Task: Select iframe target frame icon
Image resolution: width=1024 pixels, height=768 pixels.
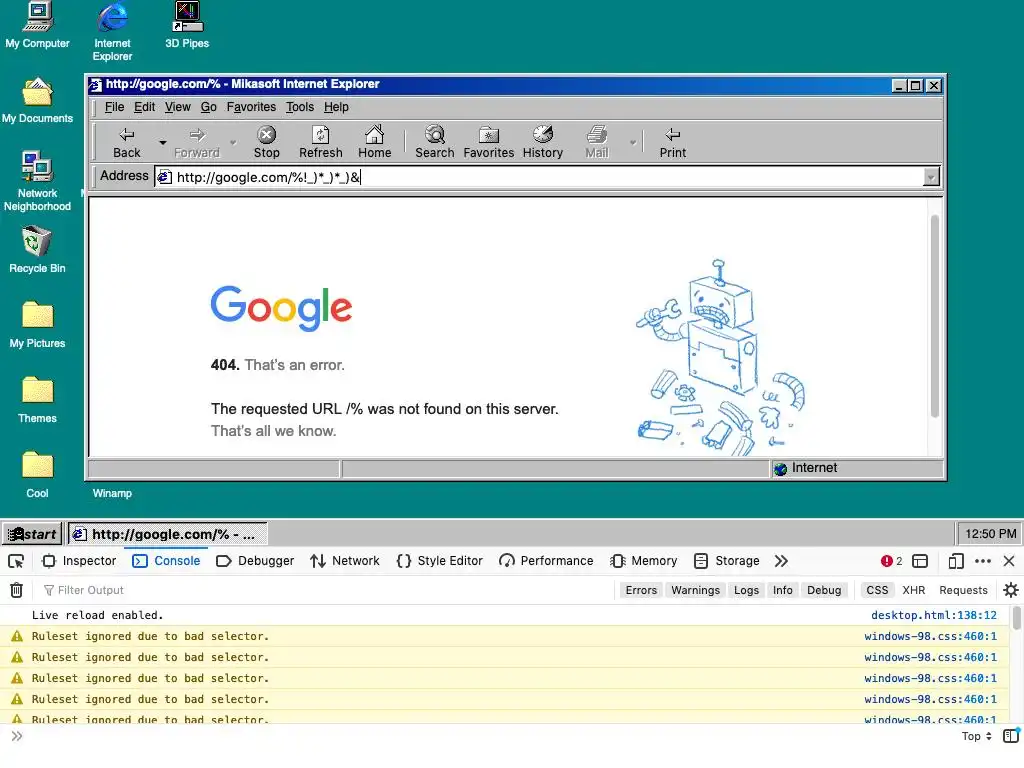Action: pyautogui.click(x=920, y=561)
